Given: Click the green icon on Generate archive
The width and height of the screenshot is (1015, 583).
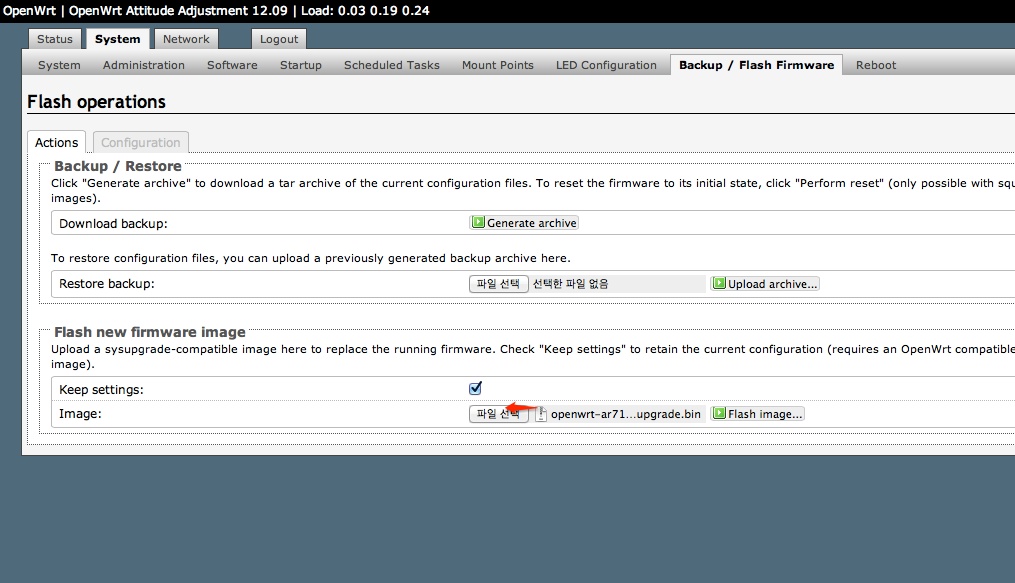Looking at the screenshot, I should click(478, 222).
